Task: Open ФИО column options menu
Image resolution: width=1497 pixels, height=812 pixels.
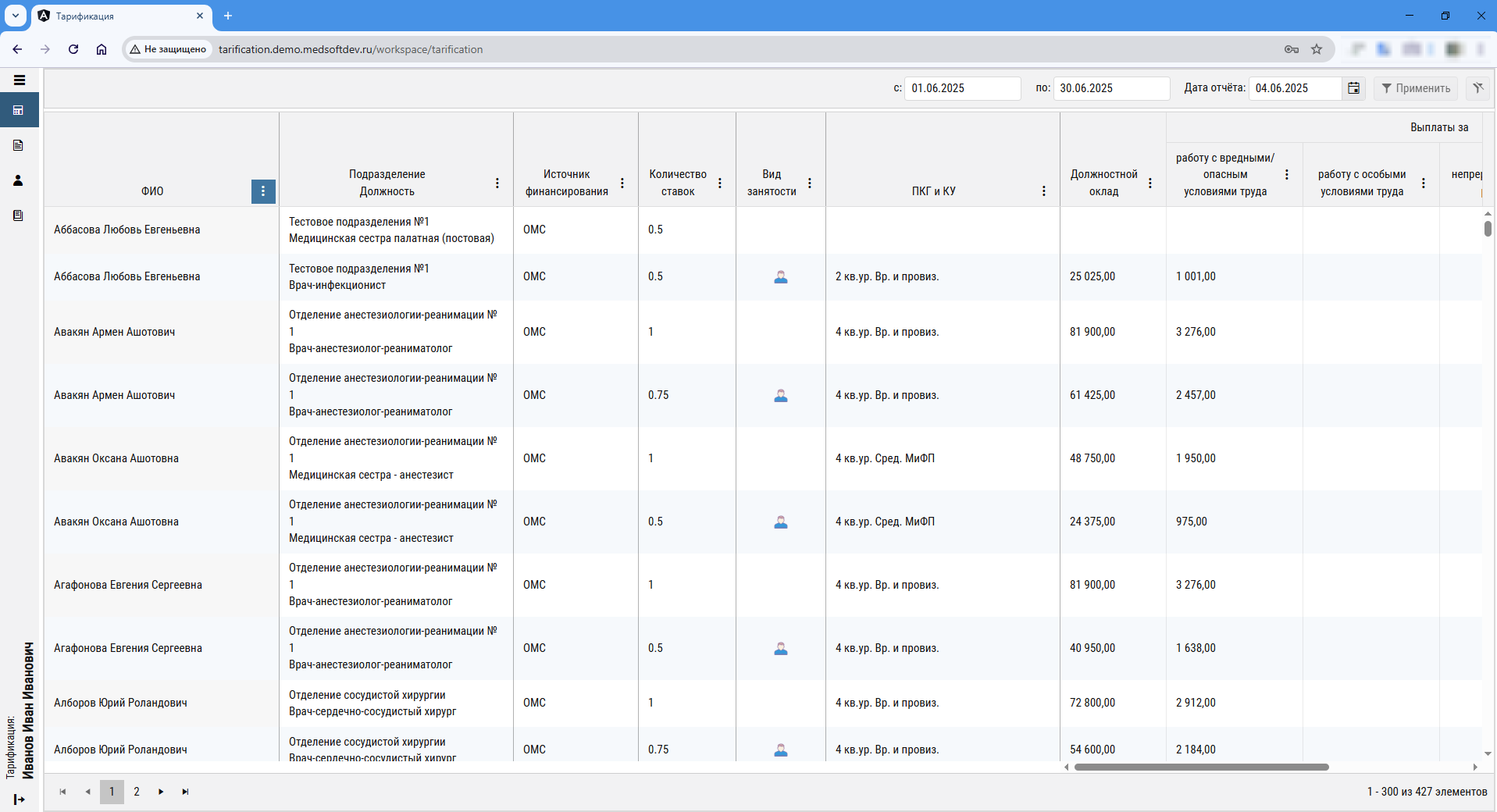Action: click(x=263, y=191)
